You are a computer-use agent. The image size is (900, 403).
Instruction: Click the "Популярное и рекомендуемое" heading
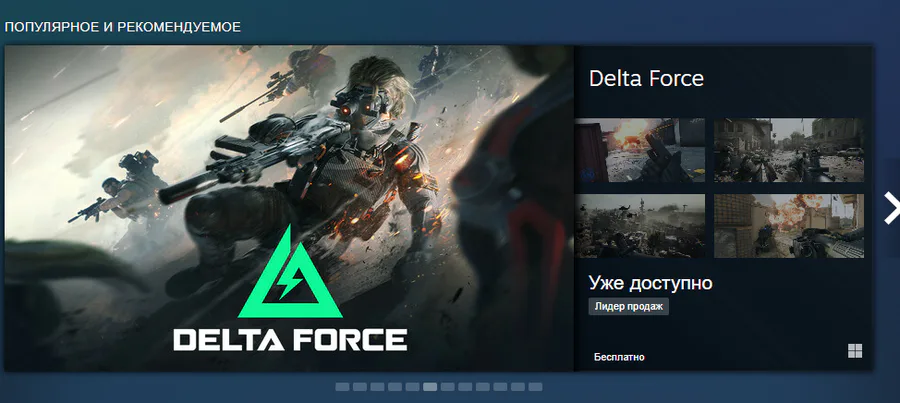pos(122,27)
